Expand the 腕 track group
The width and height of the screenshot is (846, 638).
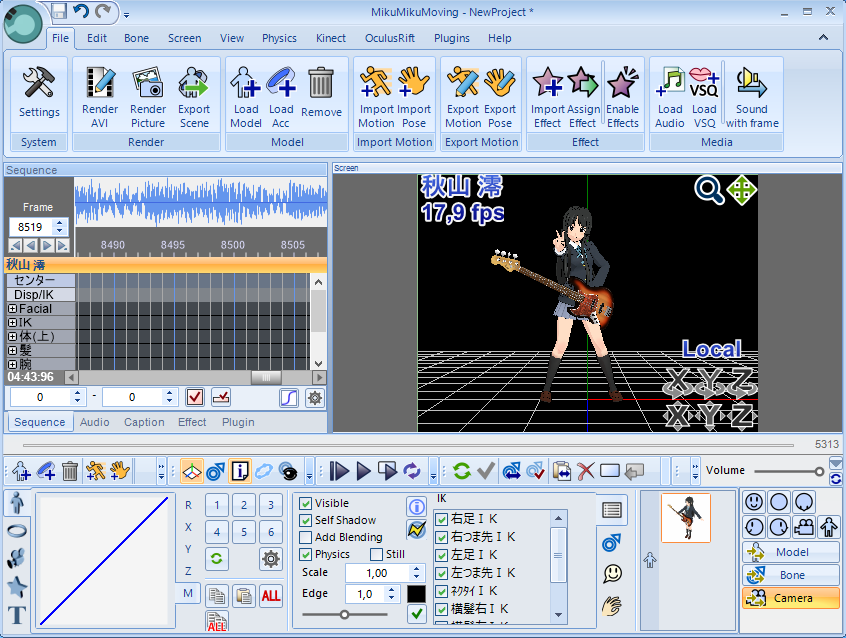(12, 364)
